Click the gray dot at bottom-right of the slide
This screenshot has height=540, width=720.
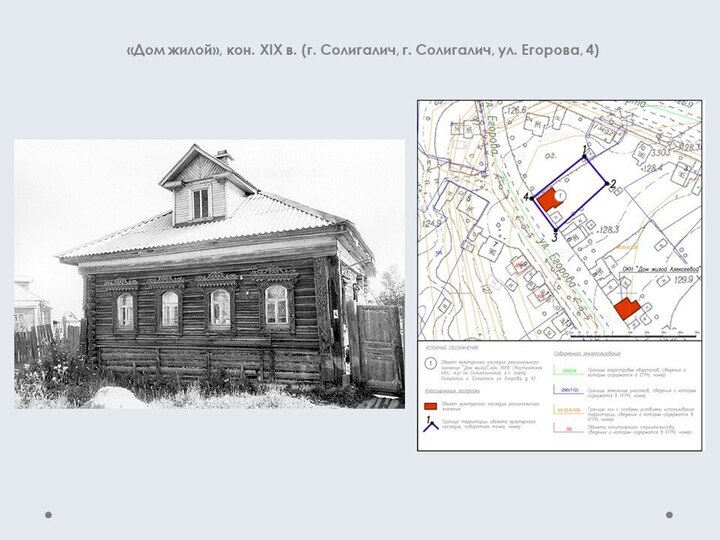coord(669,515)
